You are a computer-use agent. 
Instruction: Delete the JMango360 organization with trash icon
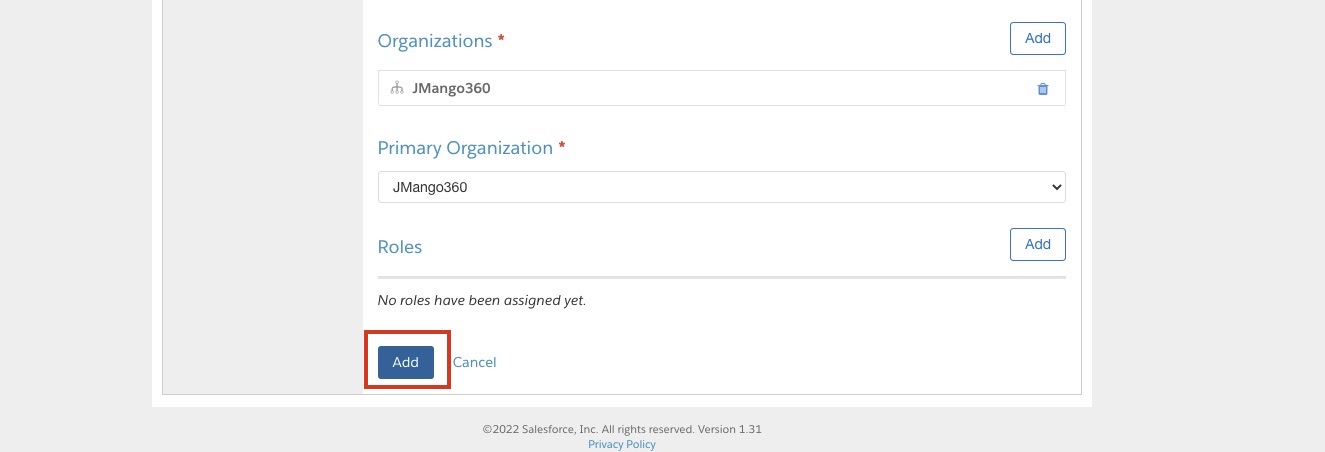[x=1043, y=89]
